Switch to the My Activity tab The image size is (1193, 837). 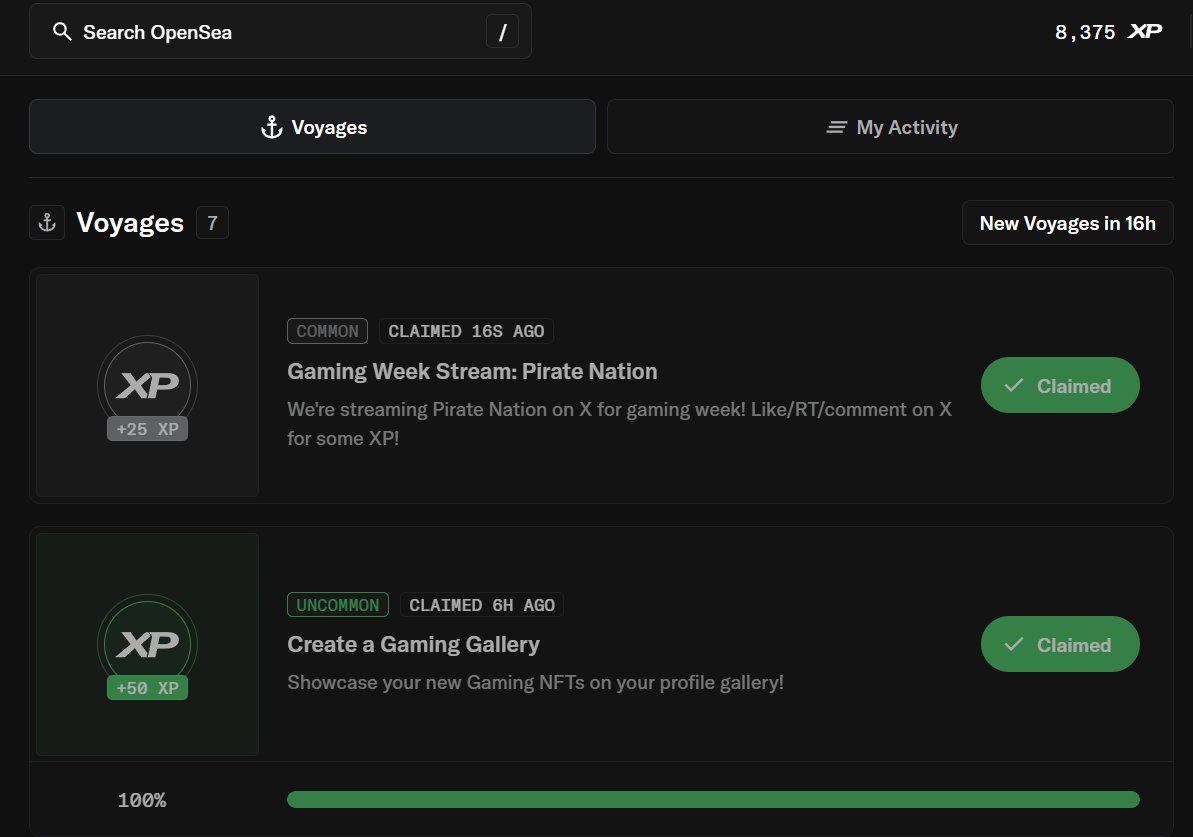[x=890, y=126]
